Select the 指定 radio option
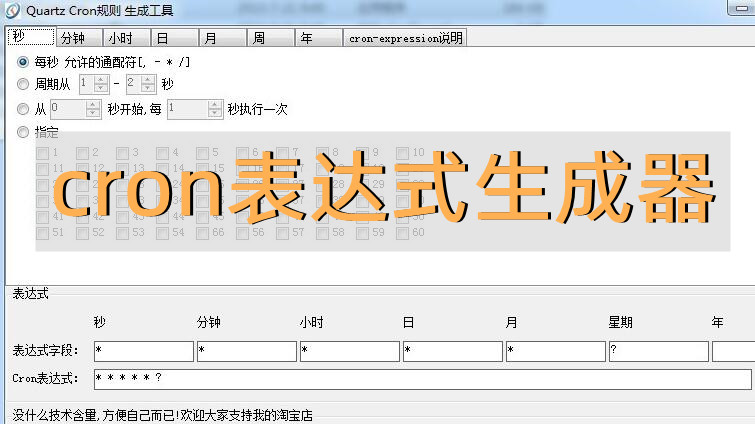Viewport: 755px width, 424px height. point(23,132)
